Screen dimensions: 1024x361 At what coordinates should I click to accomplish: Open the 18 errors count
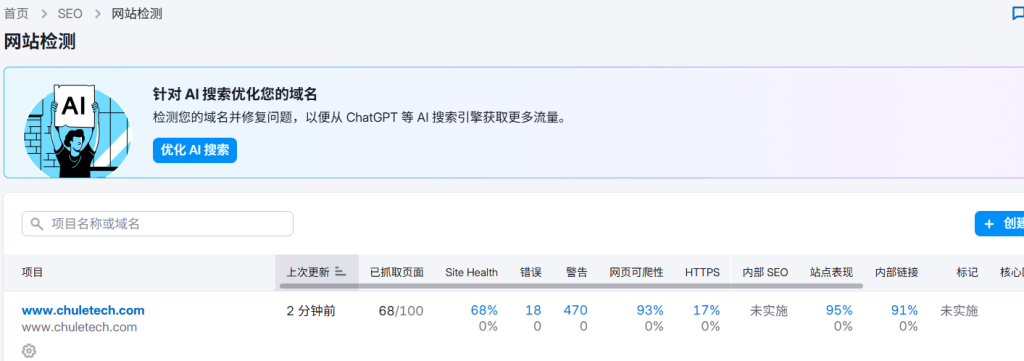pos(533,310)
